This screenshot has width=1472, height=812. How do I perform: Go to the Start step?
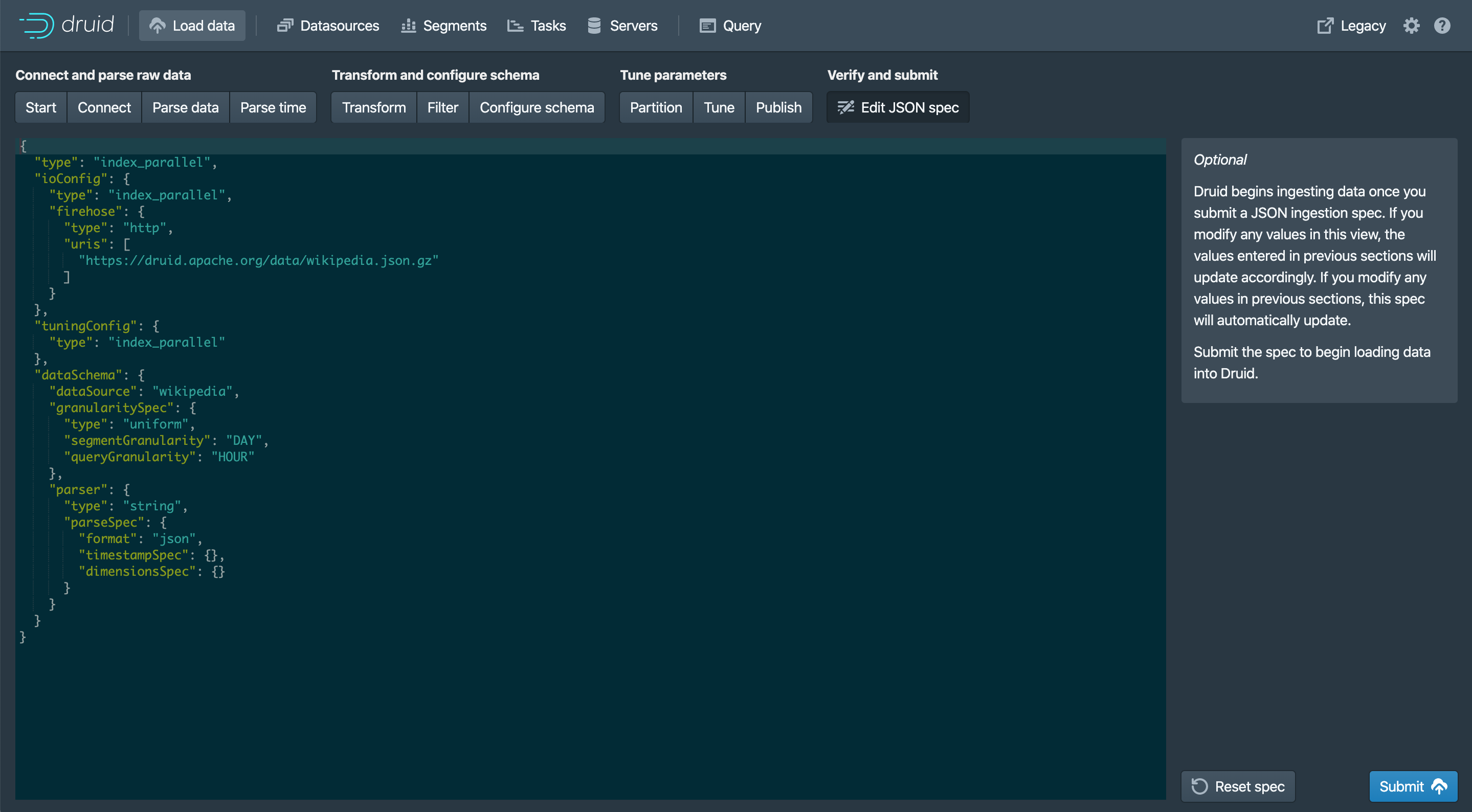[41, 107]
